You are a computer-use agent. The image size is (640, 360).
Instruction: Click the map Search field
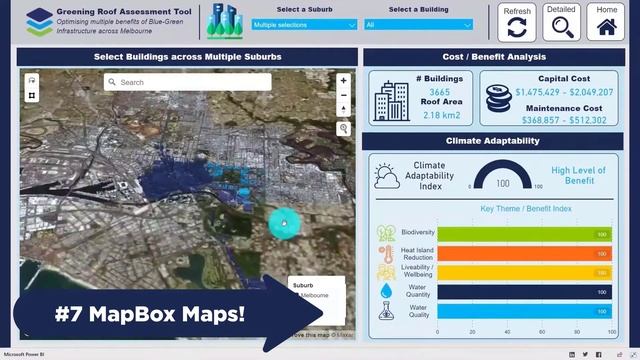188,82
